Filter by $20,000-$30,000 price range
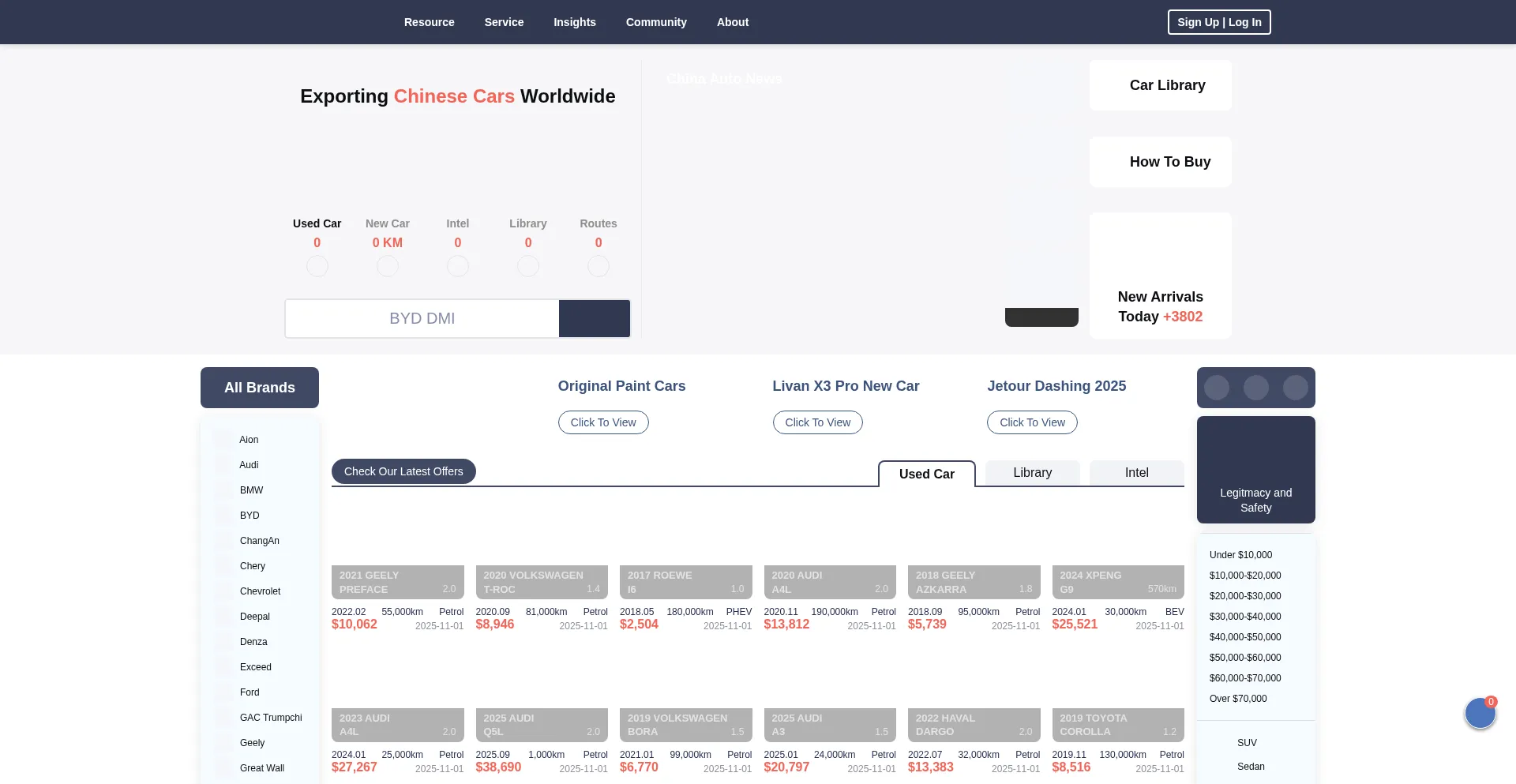 click(1244, 596)
